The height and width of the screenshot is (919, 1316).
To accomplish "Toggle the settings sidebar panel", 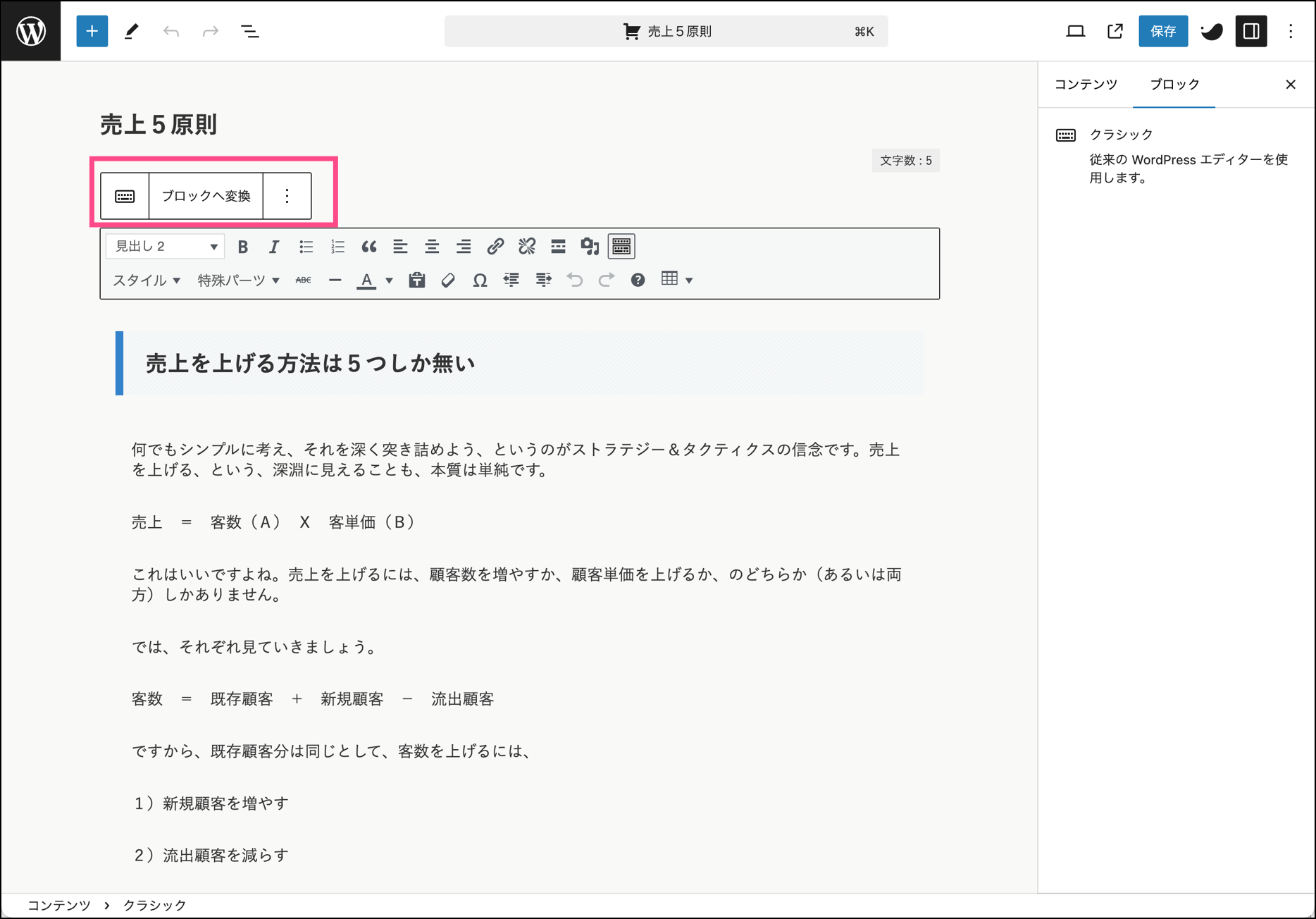I will (x=1251, y=31).
